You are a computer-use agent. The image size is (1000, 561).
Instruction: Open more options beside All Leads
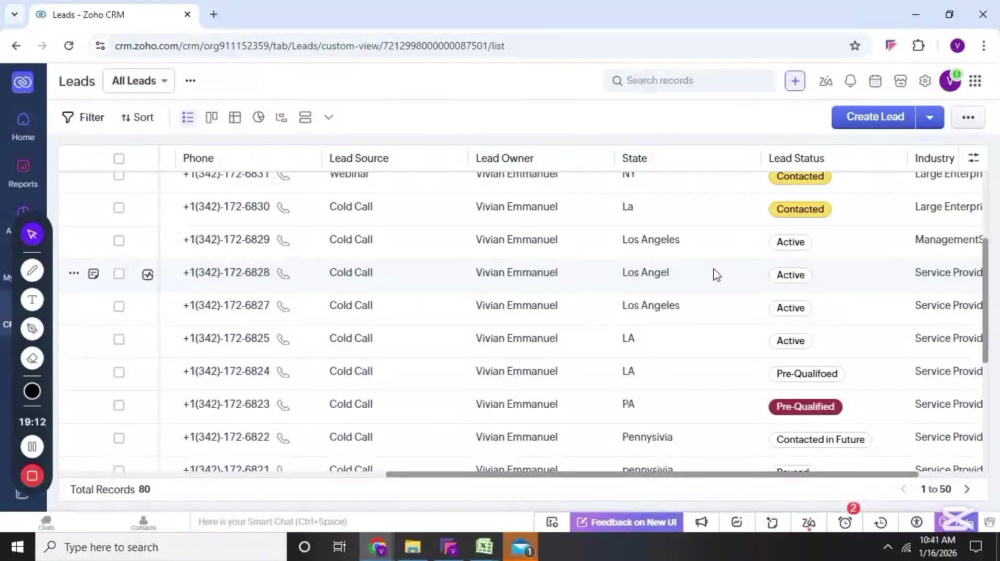[190, 81]
